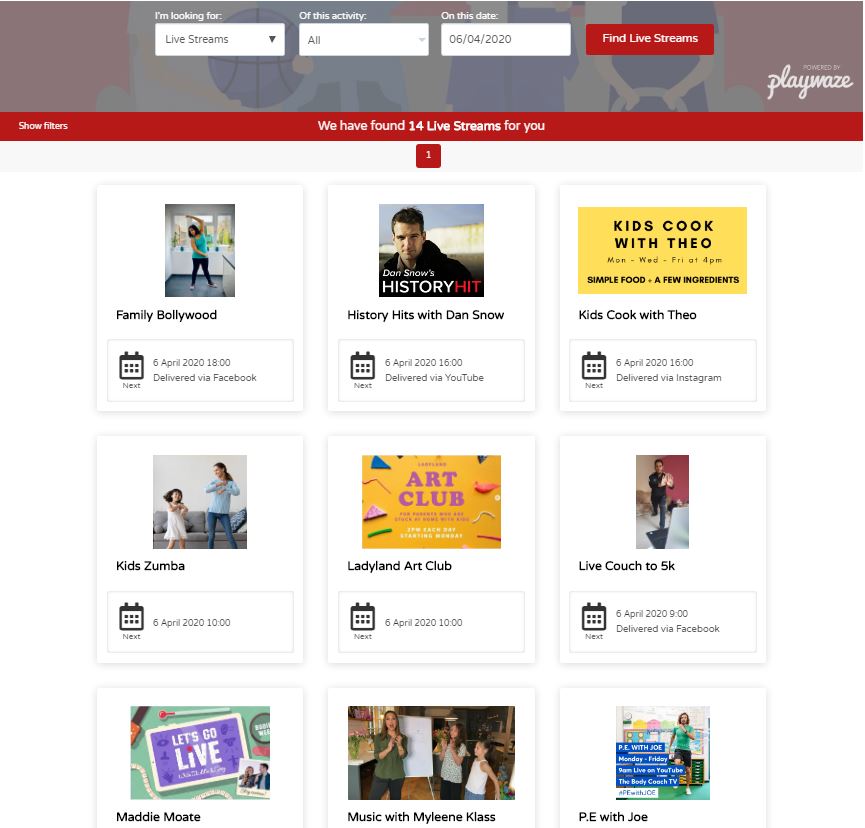Click the calendar icon in Live Couch to 5k card
Viewport: 865px width, 828px height.
594,616
